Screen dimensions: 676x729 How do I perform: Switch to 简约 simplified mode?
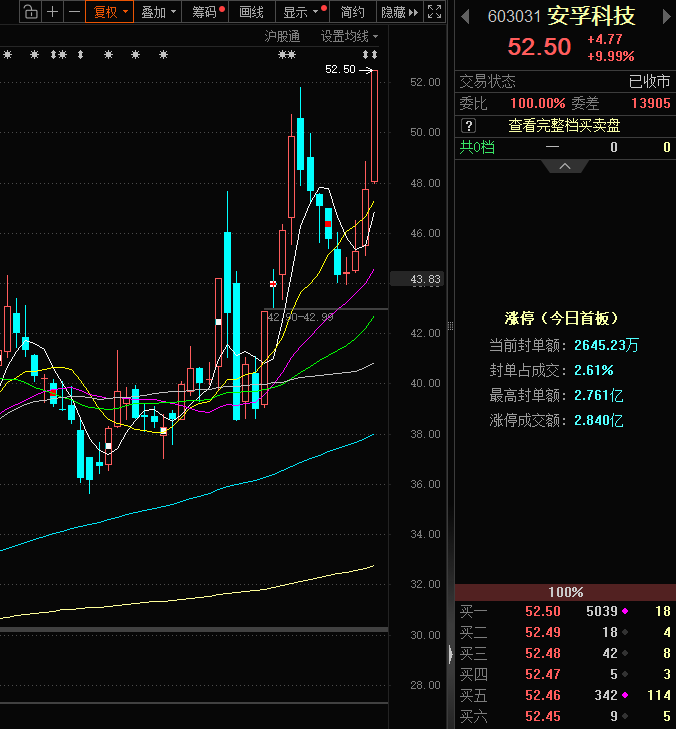click(x=352, y=12)
